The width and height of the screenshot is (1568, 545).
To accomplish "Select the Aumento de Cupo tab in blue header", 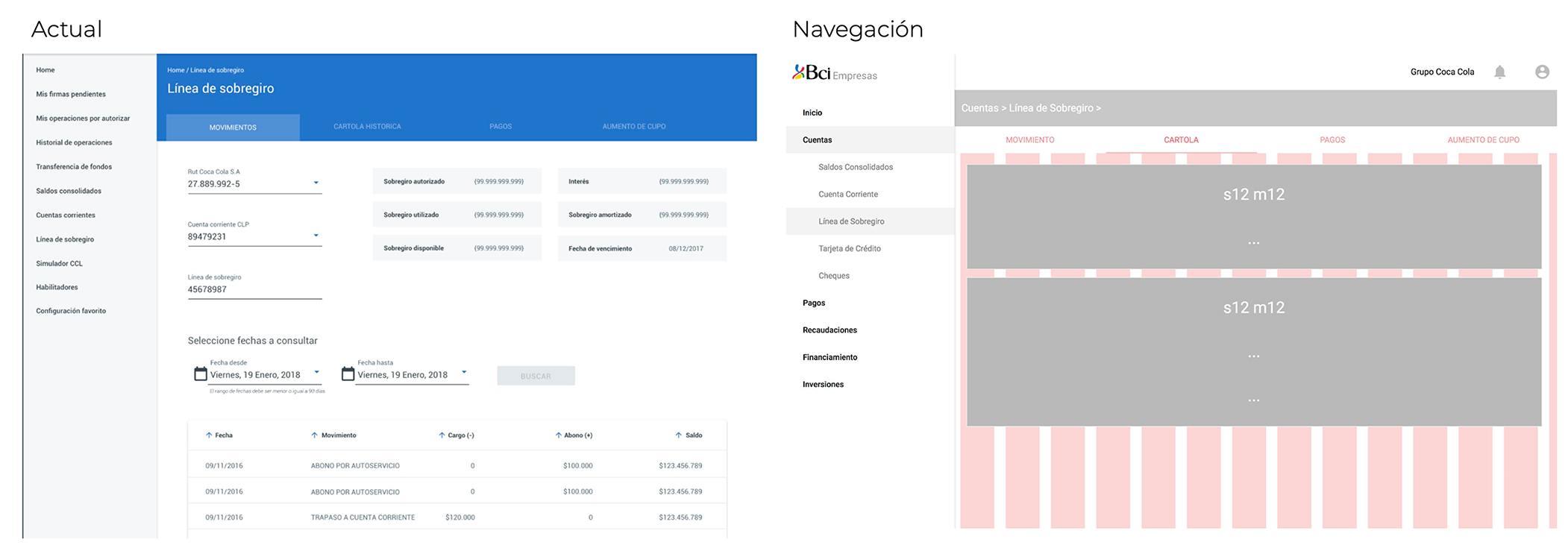I will (634, 127).
